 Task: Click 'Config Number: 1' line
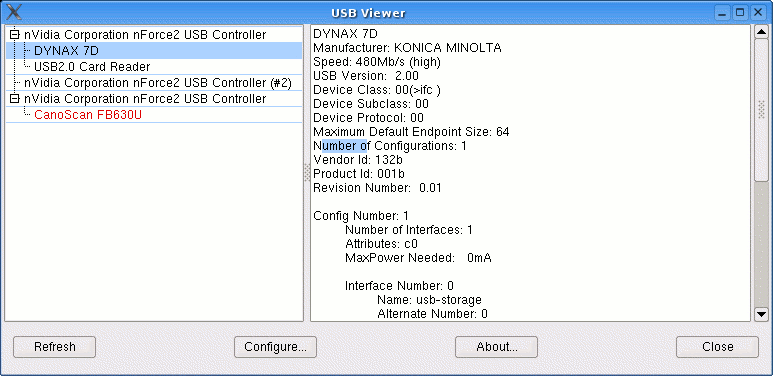click(x=361, y=216)
